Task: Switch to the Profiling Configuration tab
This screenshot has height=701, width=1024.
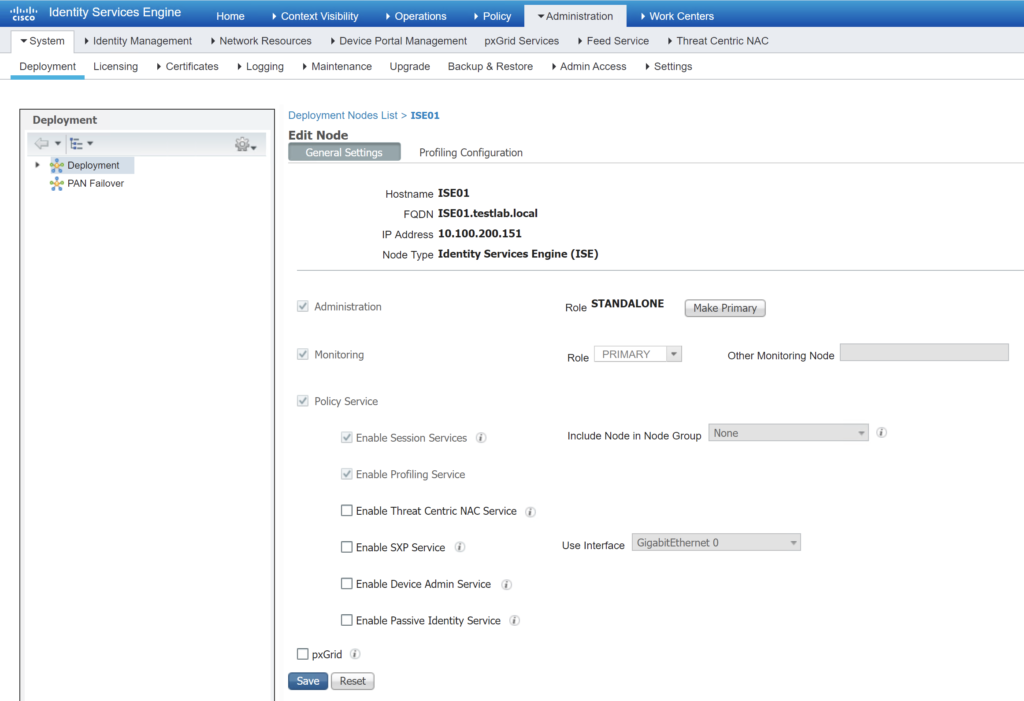Action: [470, 153]
